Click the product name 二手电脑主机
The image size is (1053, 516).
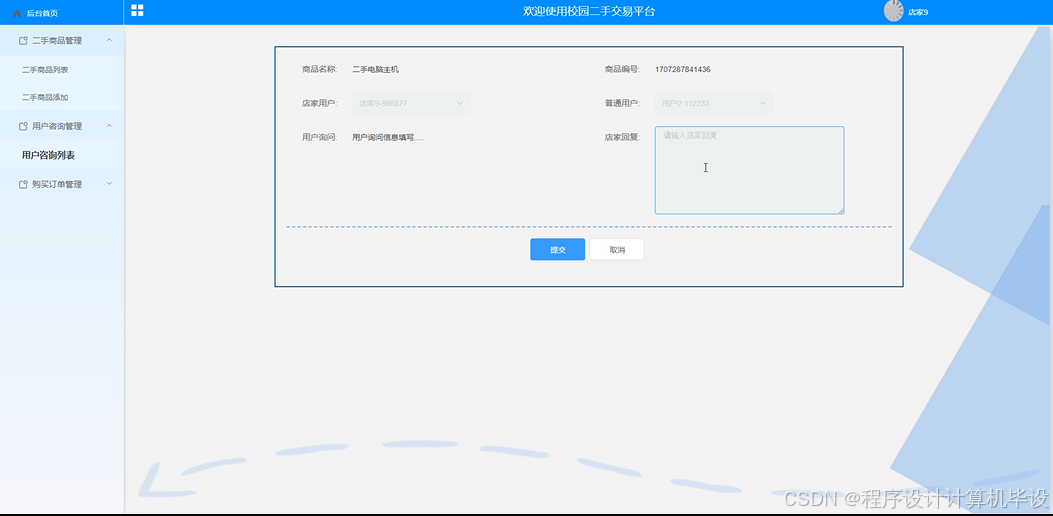(375, 69)
